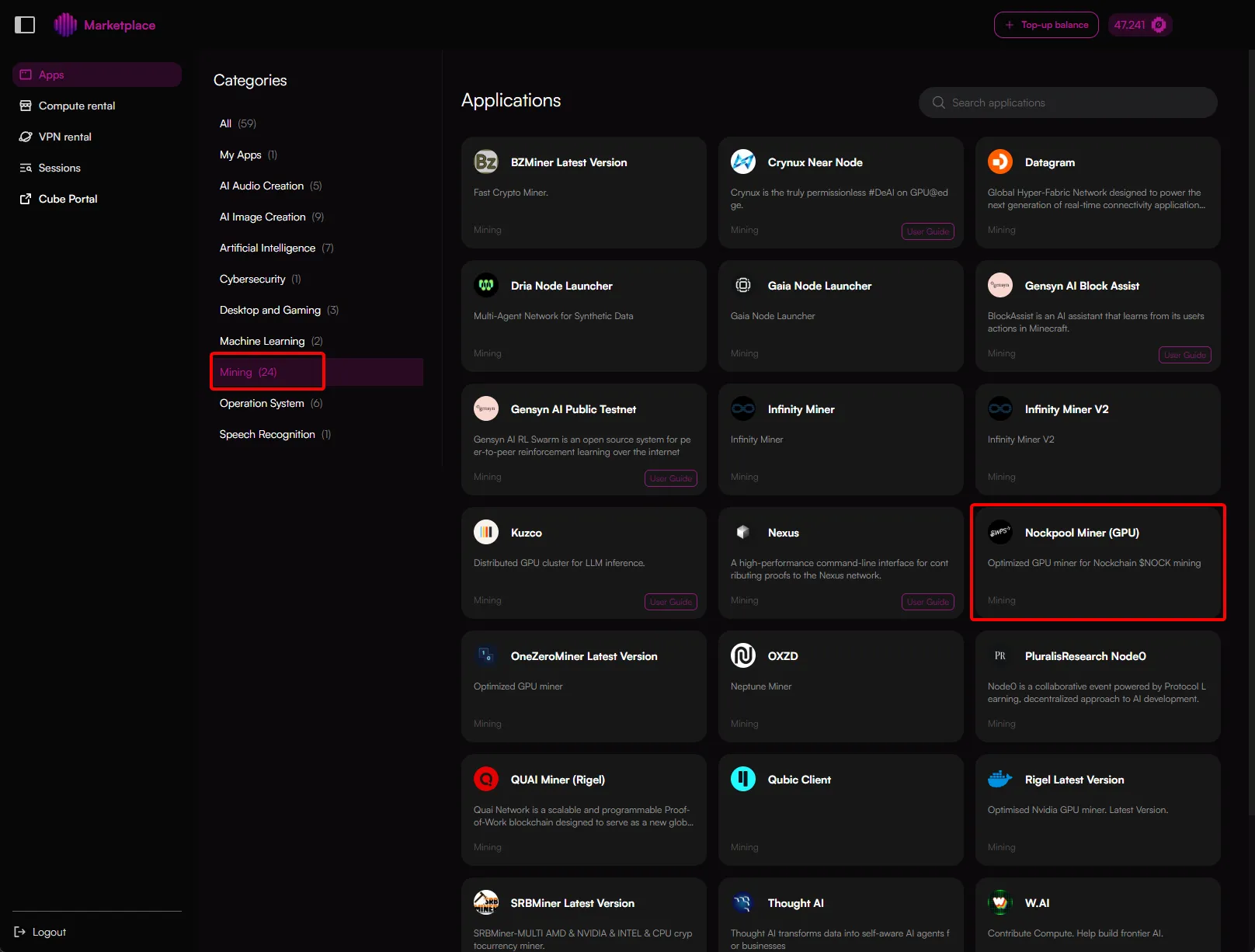Open the Gensyn AI Block Assist User Guide
This screenshot has height=952, width=1255.
click(1185, 355)
